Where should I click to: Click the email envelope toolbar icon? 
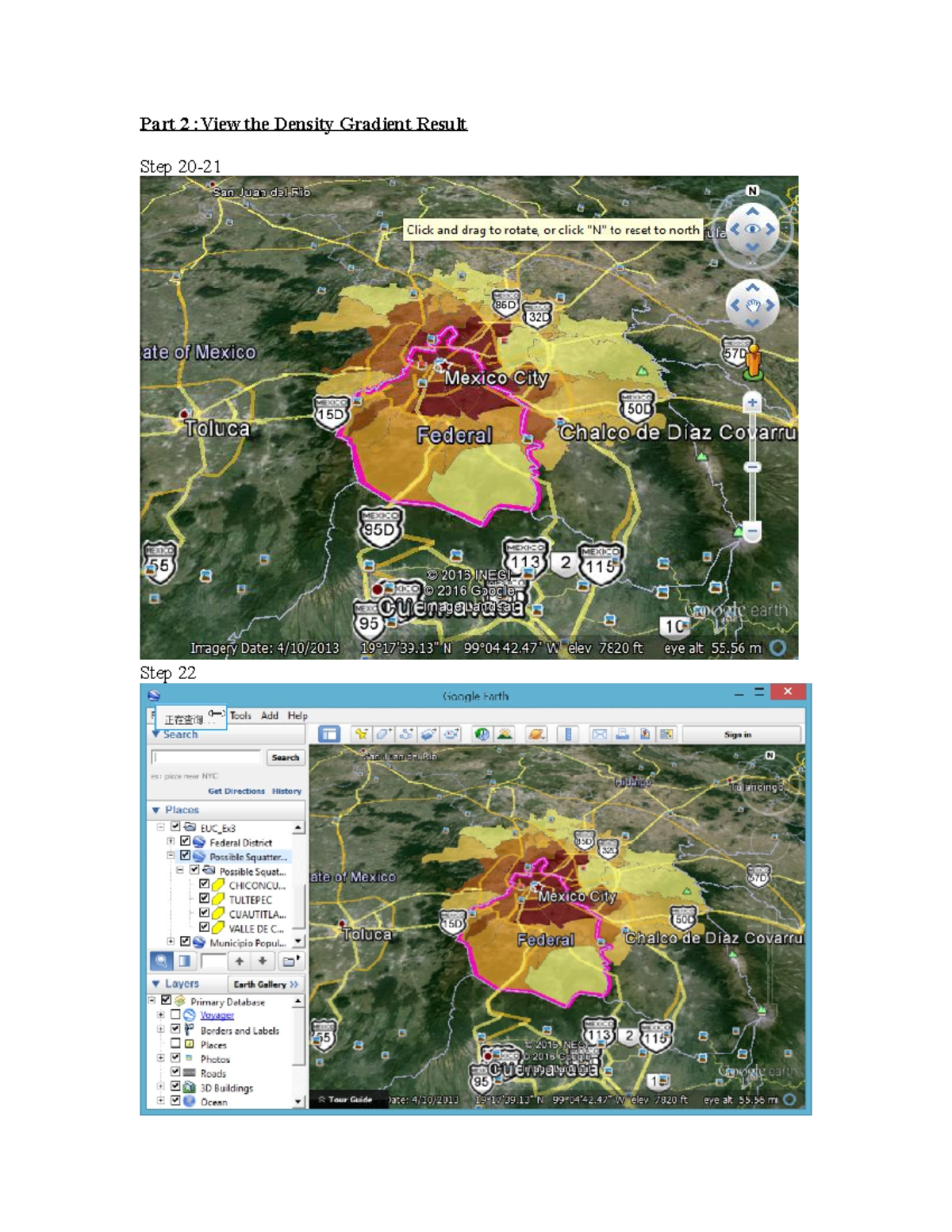pos(600,734)
